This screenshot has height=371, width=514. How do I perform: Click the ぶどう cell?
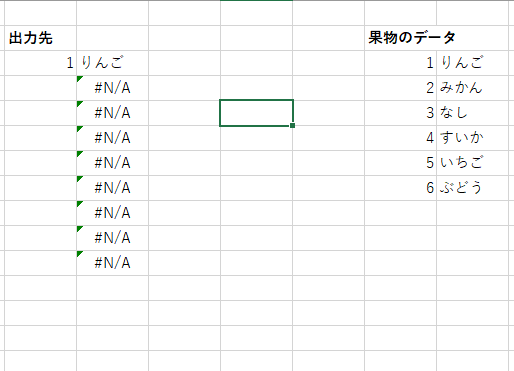(472, 188)
